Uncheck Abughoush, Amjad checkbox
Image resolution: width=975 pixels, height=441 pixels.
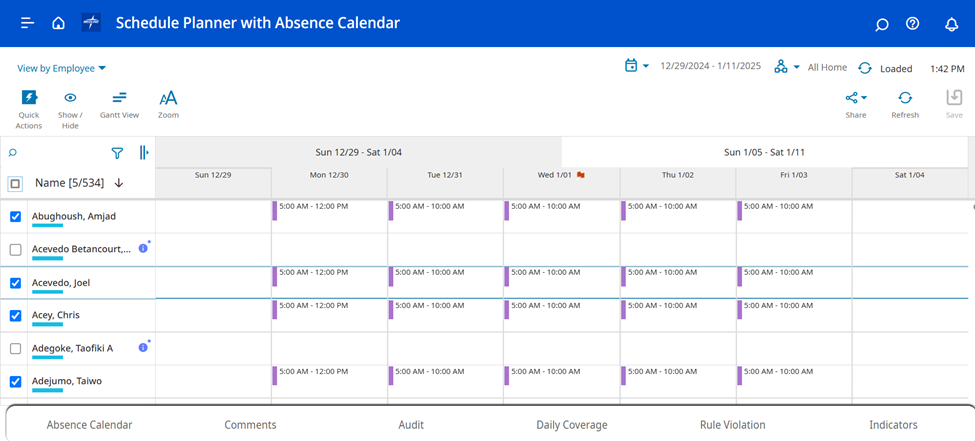(x=15, y=217)
